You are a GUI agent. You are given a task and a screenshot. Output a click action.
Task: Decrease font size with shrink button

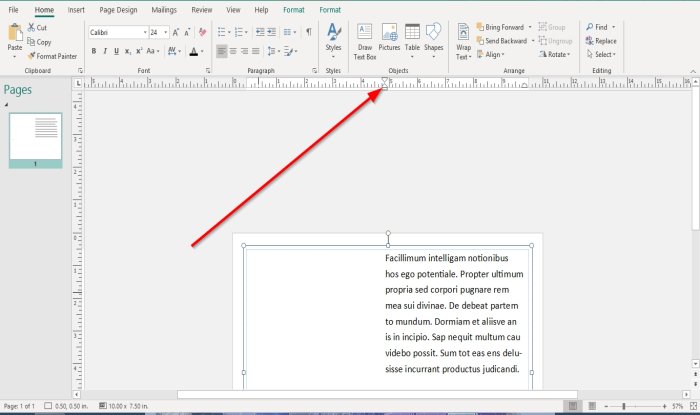tap(188, 32)
